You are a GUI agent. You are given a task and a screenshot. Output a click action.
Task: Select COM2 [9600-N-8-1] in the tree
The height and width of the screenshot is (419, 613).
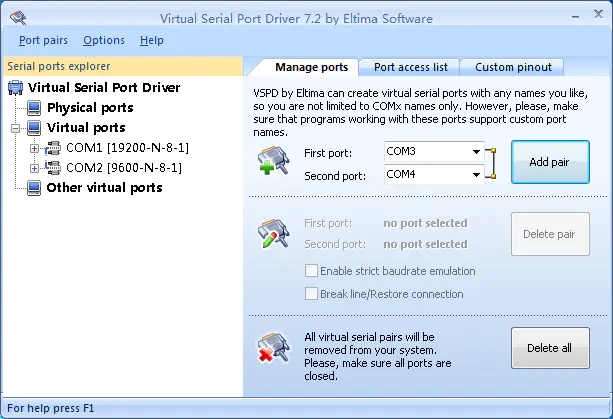coord(124,168)
